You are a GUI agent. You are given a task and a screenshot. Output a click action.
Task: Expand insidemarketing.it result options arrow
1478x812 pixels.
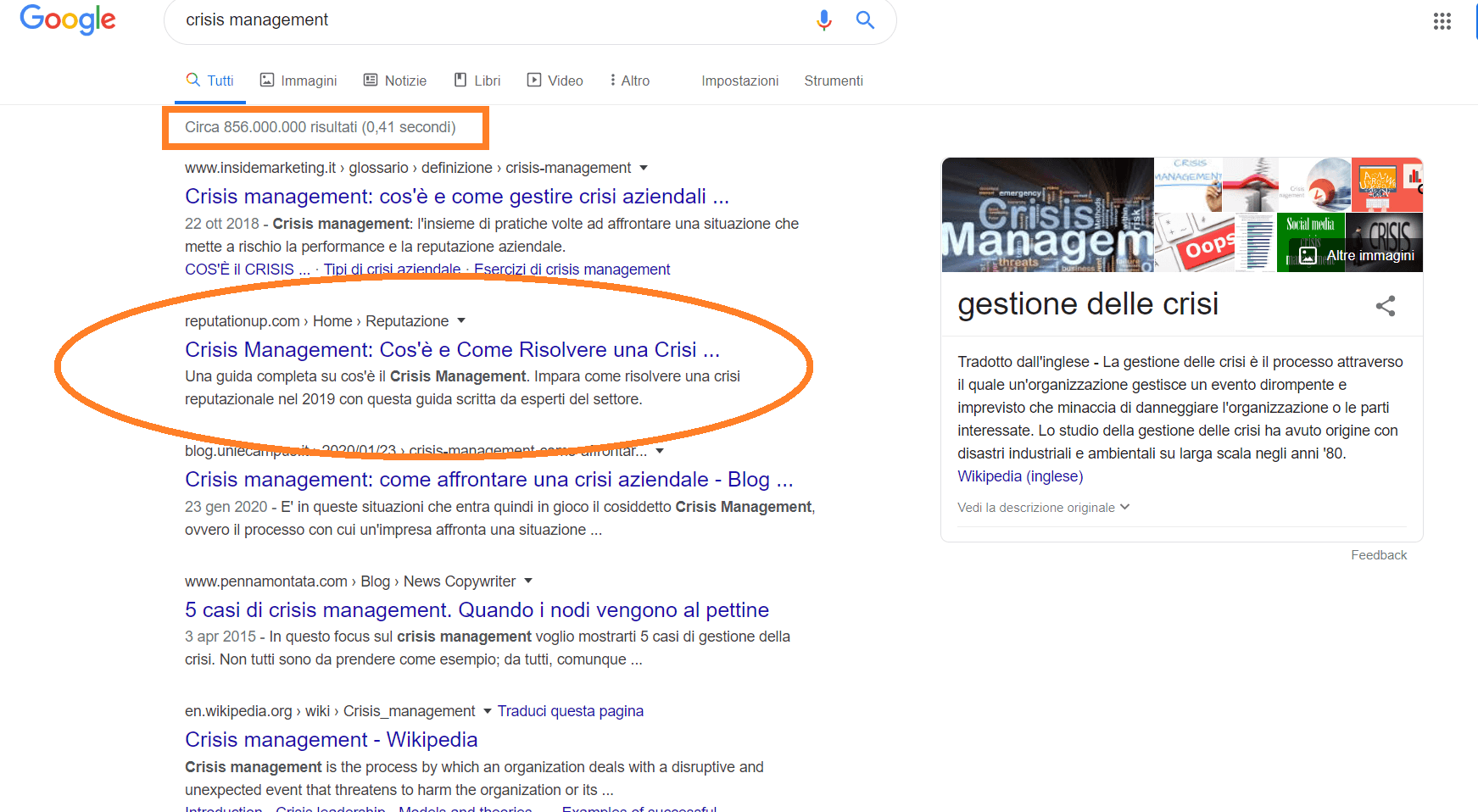point(644,168)
